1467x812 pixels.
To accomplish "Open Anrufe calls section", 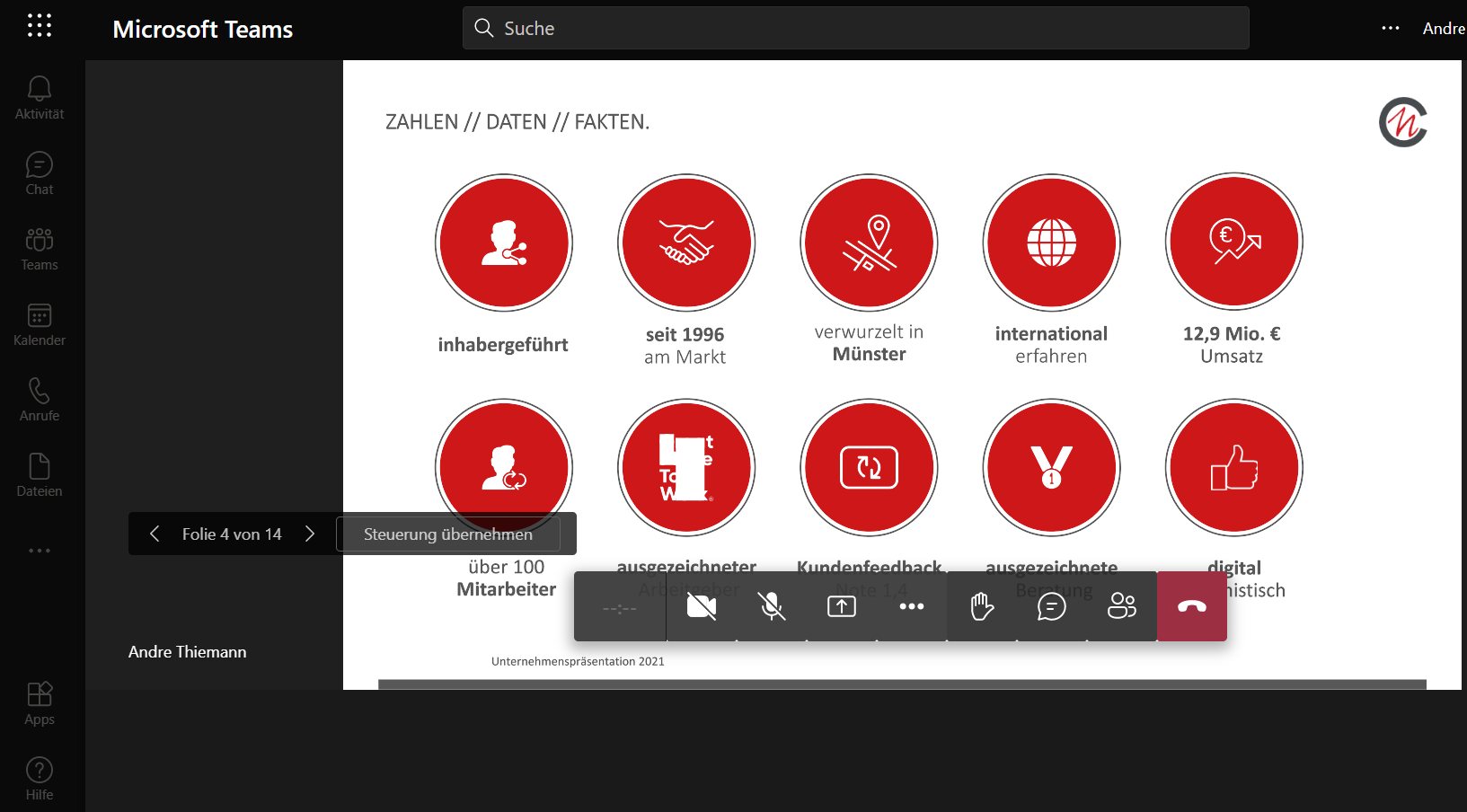I will coord(40,400).
